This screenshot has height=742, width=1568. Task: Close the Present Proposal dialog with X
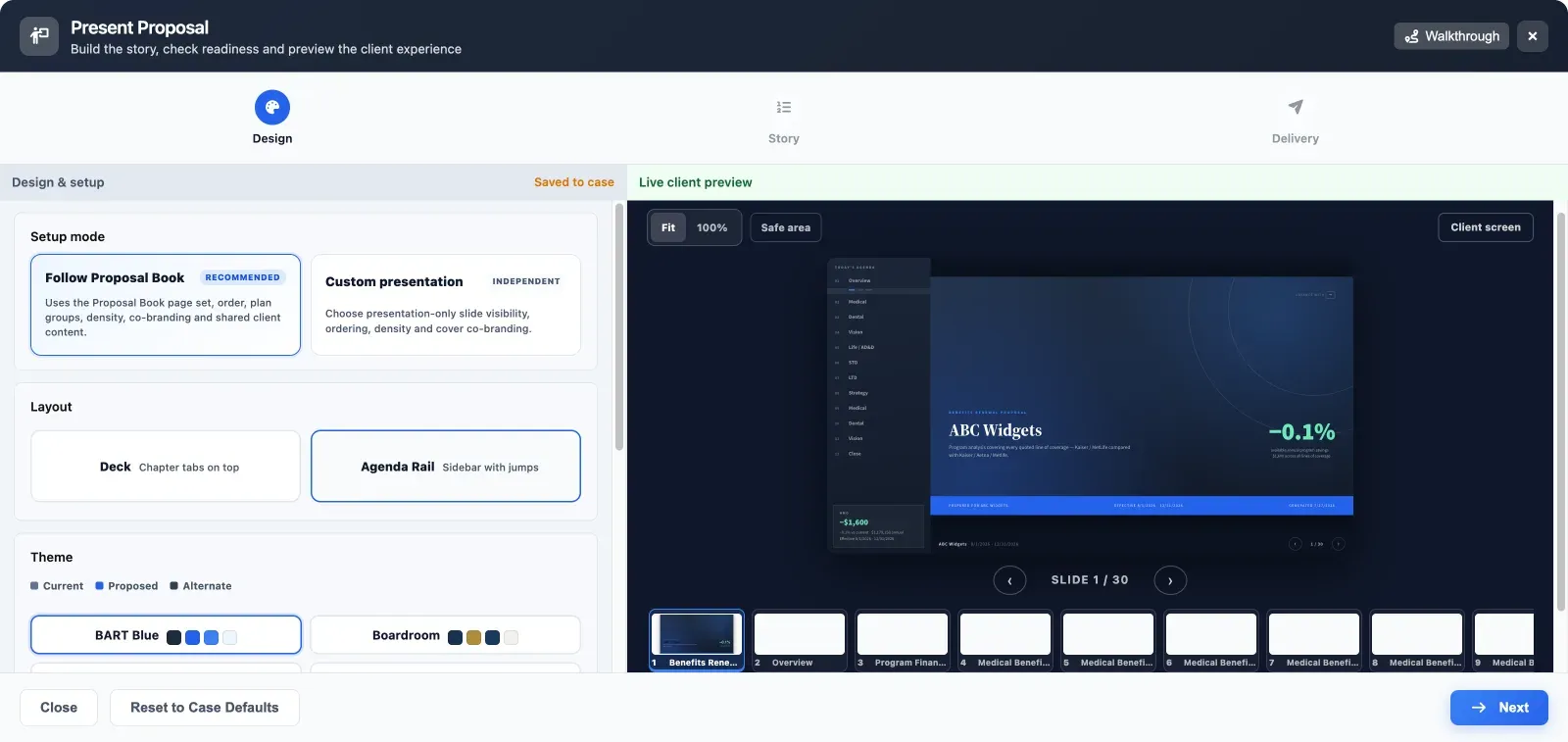1533,36
